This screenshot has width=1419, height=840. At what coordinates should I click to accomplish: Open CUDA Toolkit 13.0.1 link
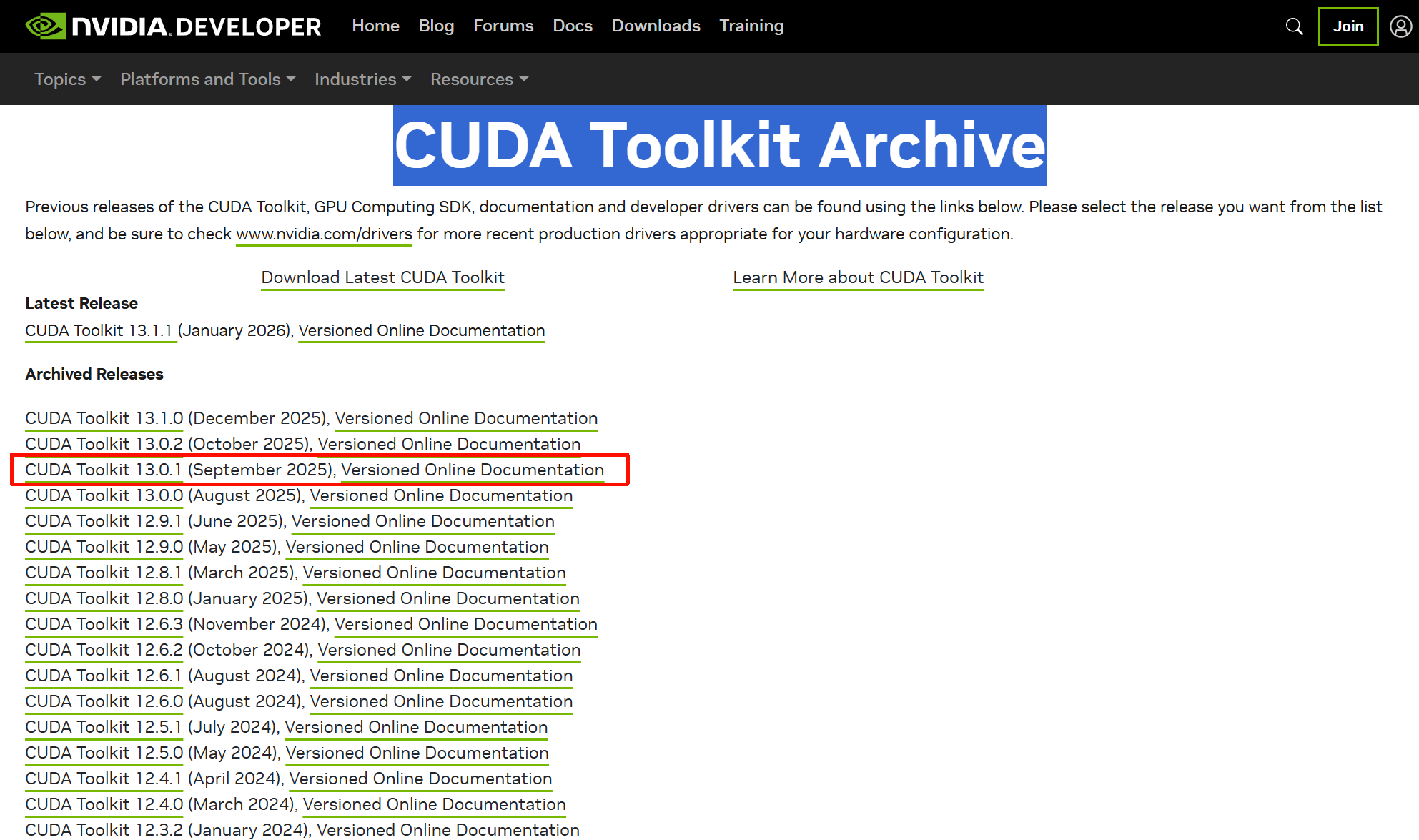pos(104,470)
